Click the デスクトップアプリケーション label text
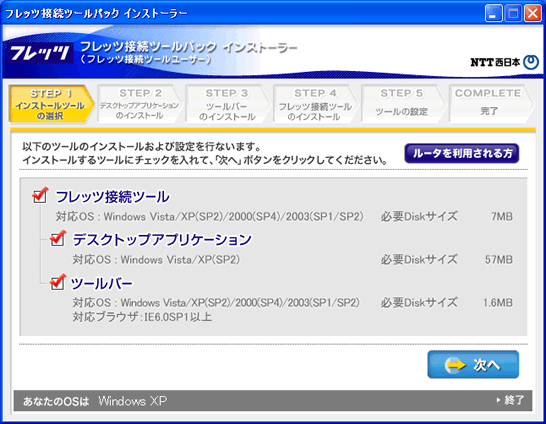 (x=162, y=240)
